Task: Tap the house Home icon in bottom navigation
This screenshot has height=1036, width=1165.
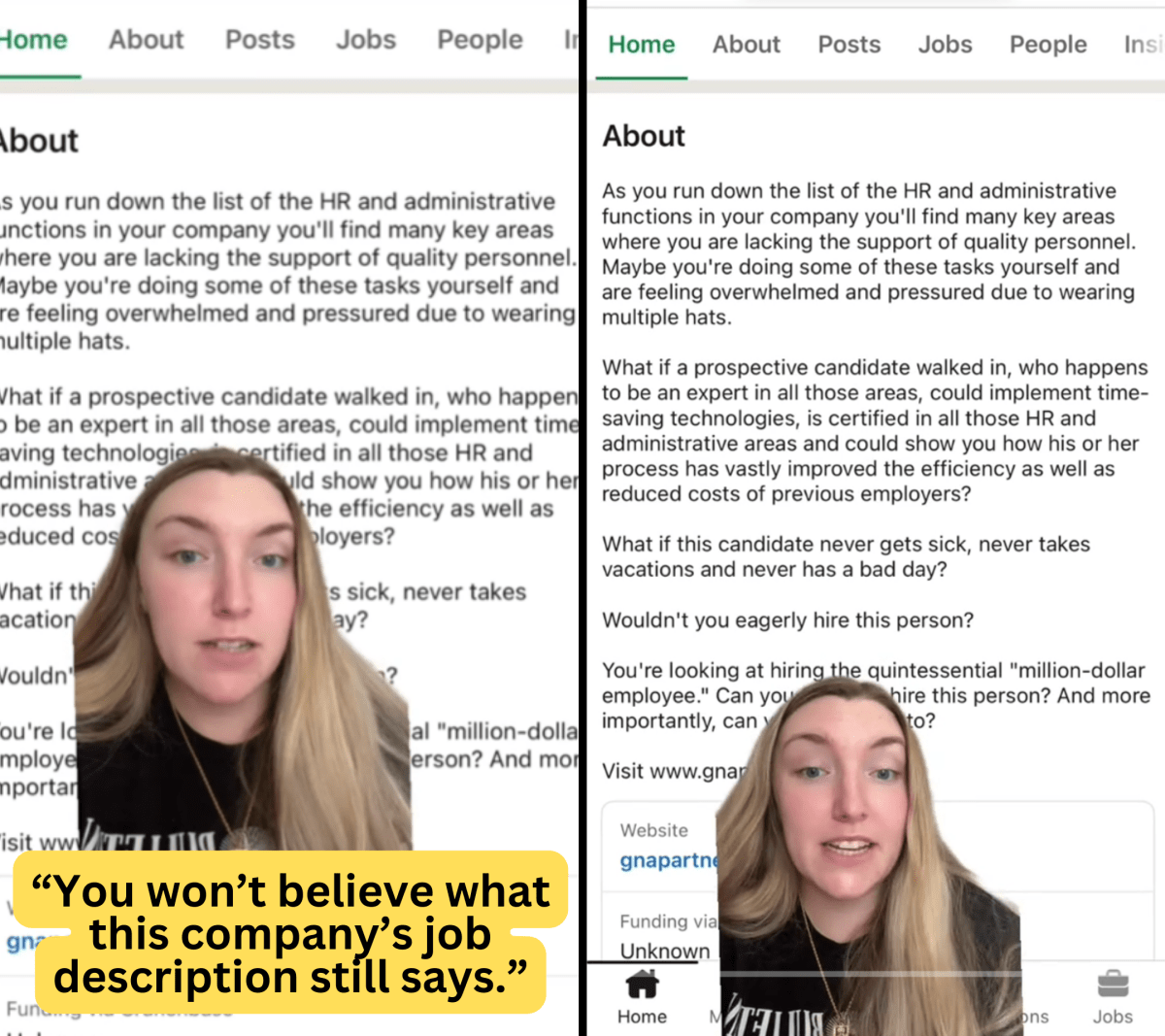Action: [x=642, y=986]
